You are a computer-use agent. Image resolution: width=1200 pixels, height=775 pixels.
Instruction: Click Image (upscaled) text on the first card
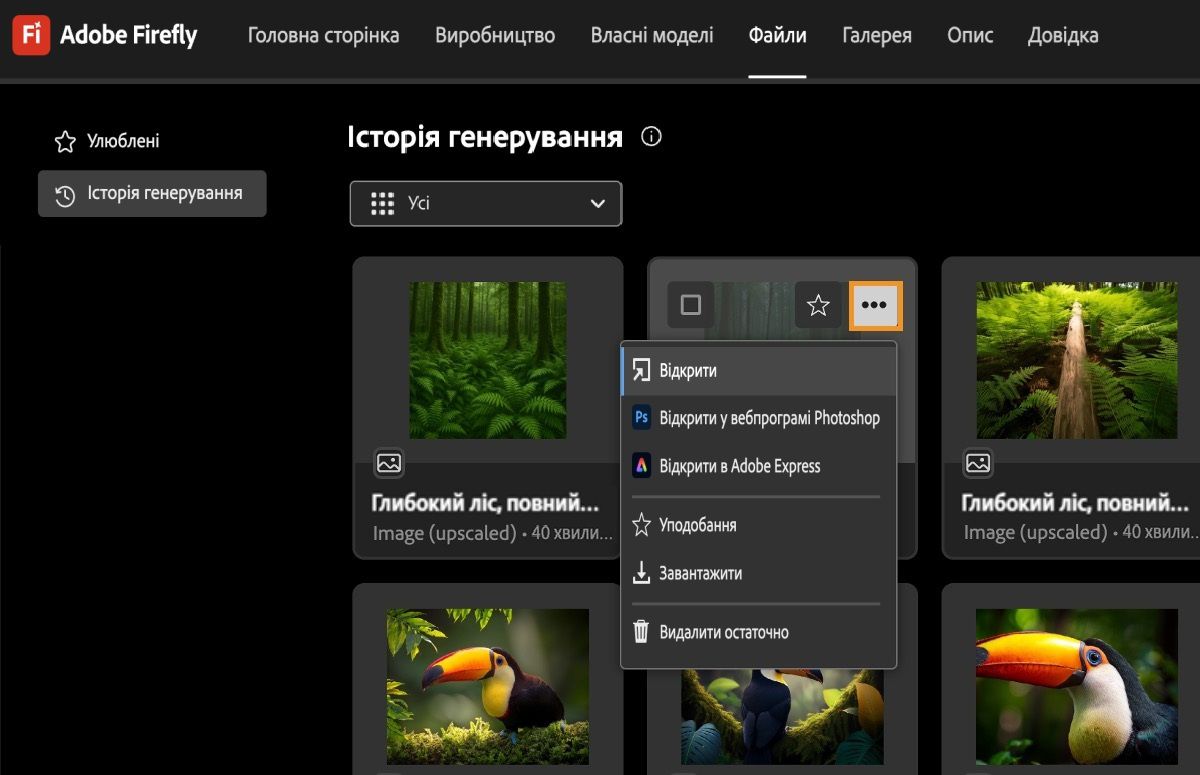point(445,534)
